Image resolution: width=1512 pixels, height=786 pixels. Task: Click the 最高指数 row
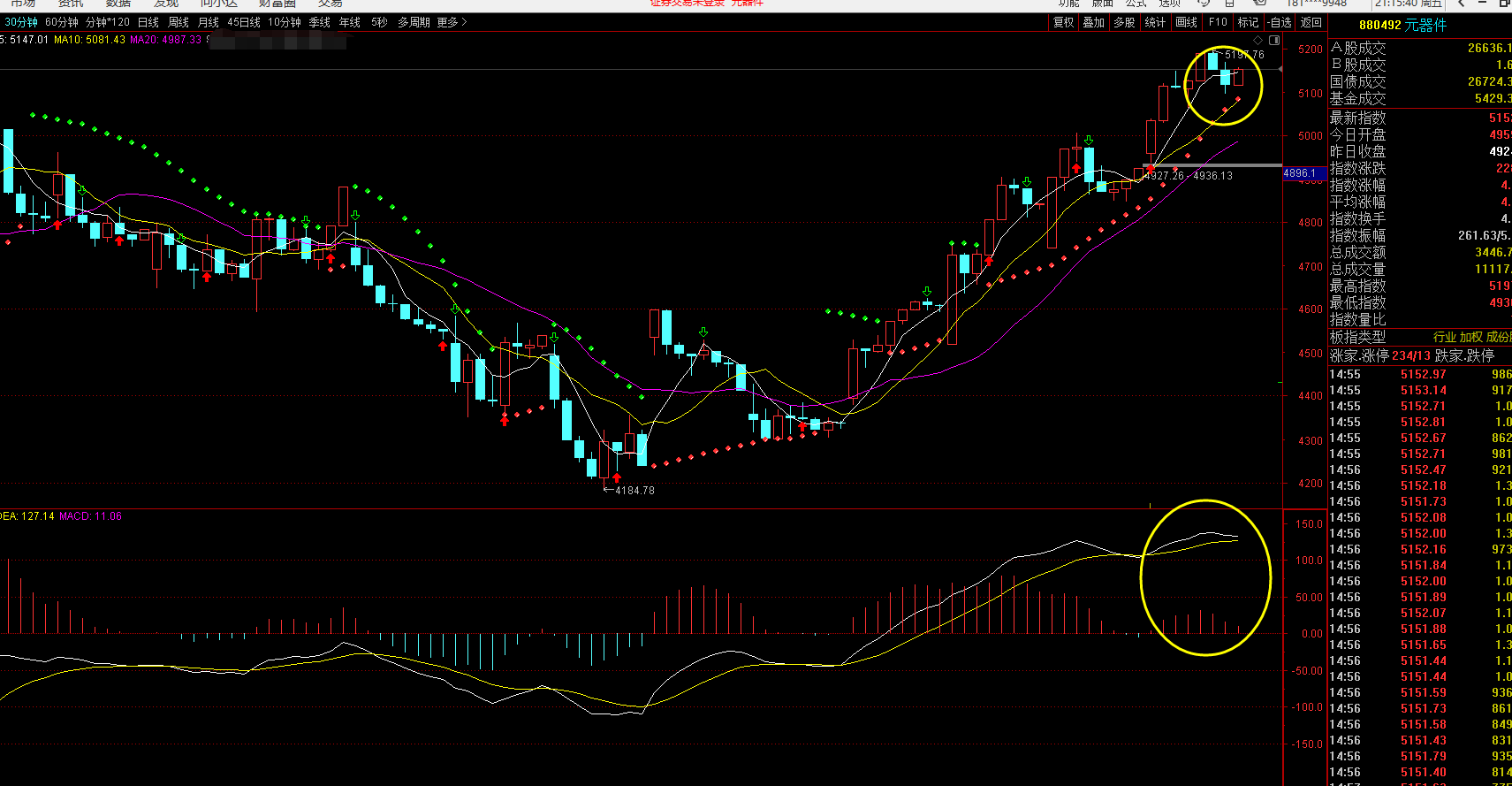point(1419,286)
